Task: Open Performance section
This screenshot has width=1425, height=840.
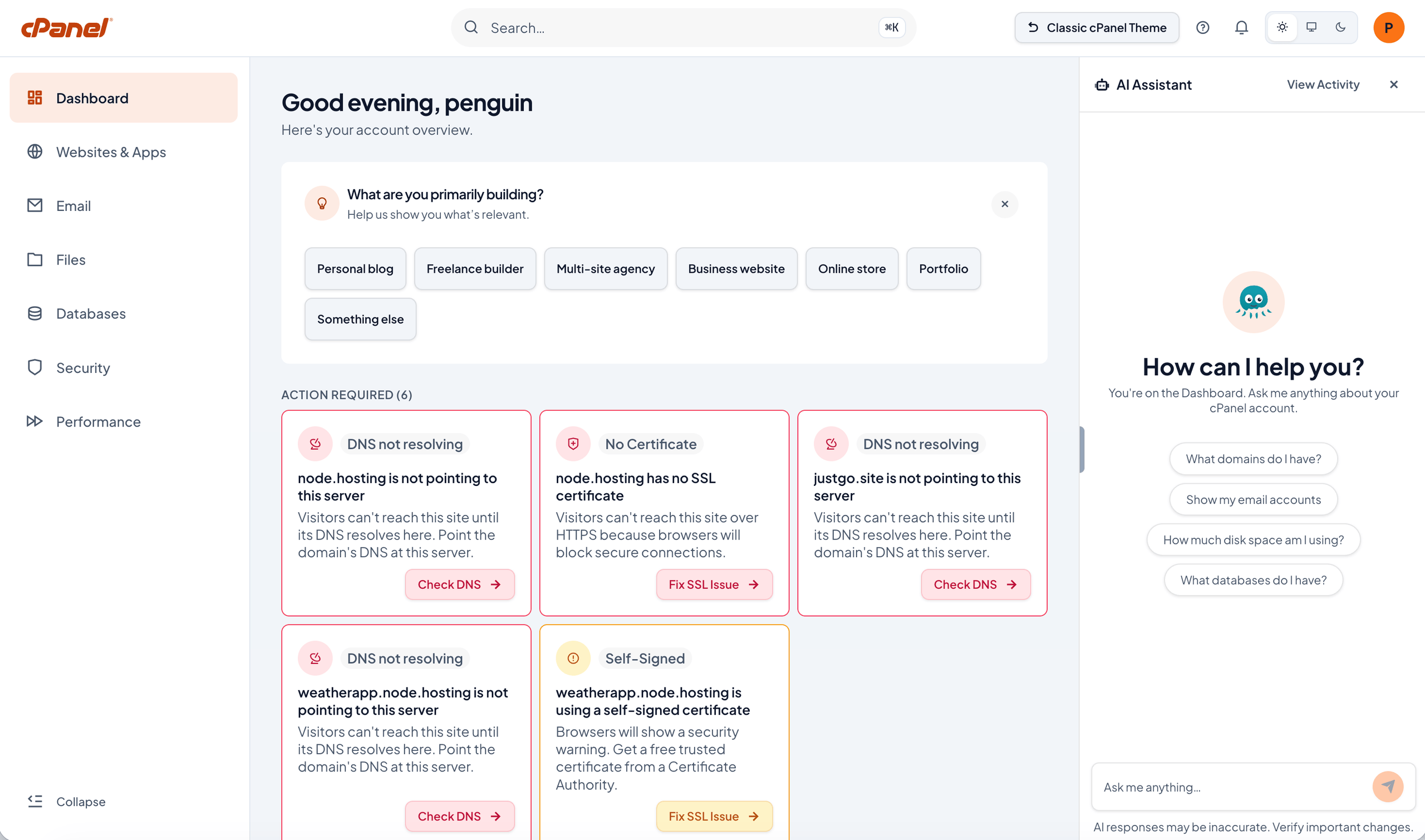Action: [124, 421]
